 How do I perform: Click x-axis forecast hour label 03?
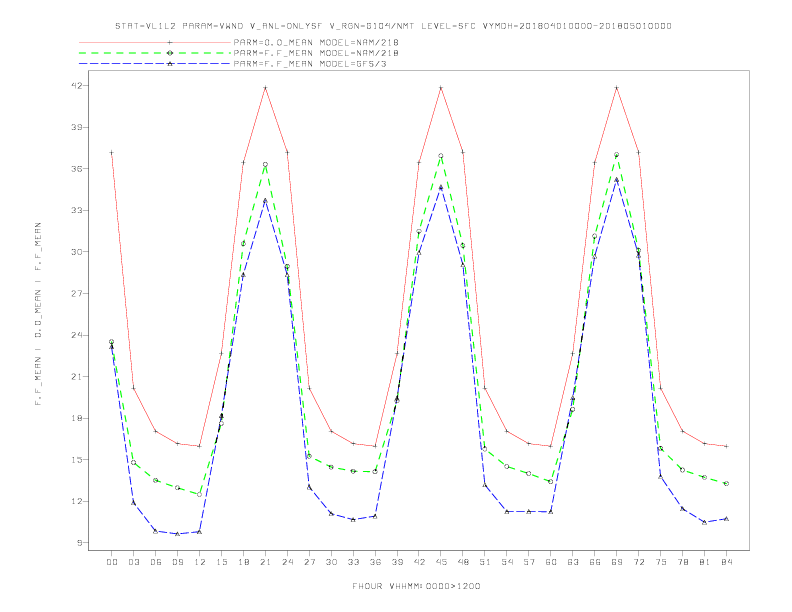(133, 562)
